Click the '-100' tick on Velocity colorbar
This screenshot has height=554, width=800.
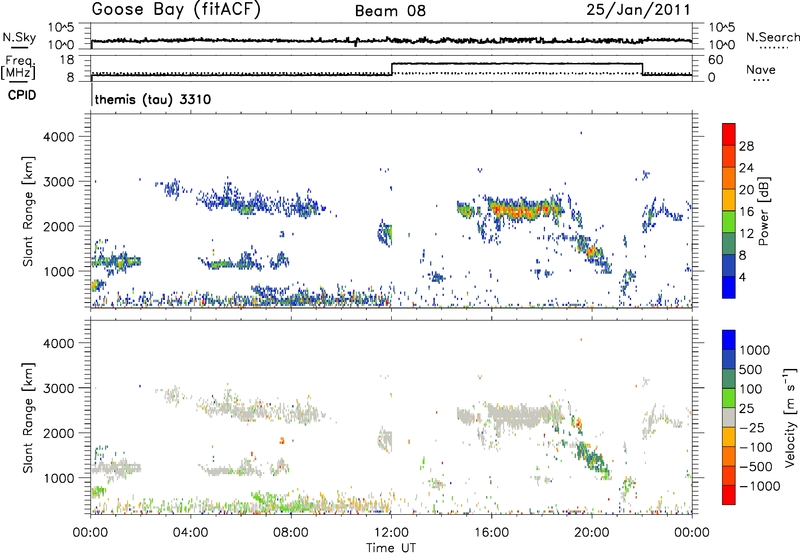pos(756,447)
